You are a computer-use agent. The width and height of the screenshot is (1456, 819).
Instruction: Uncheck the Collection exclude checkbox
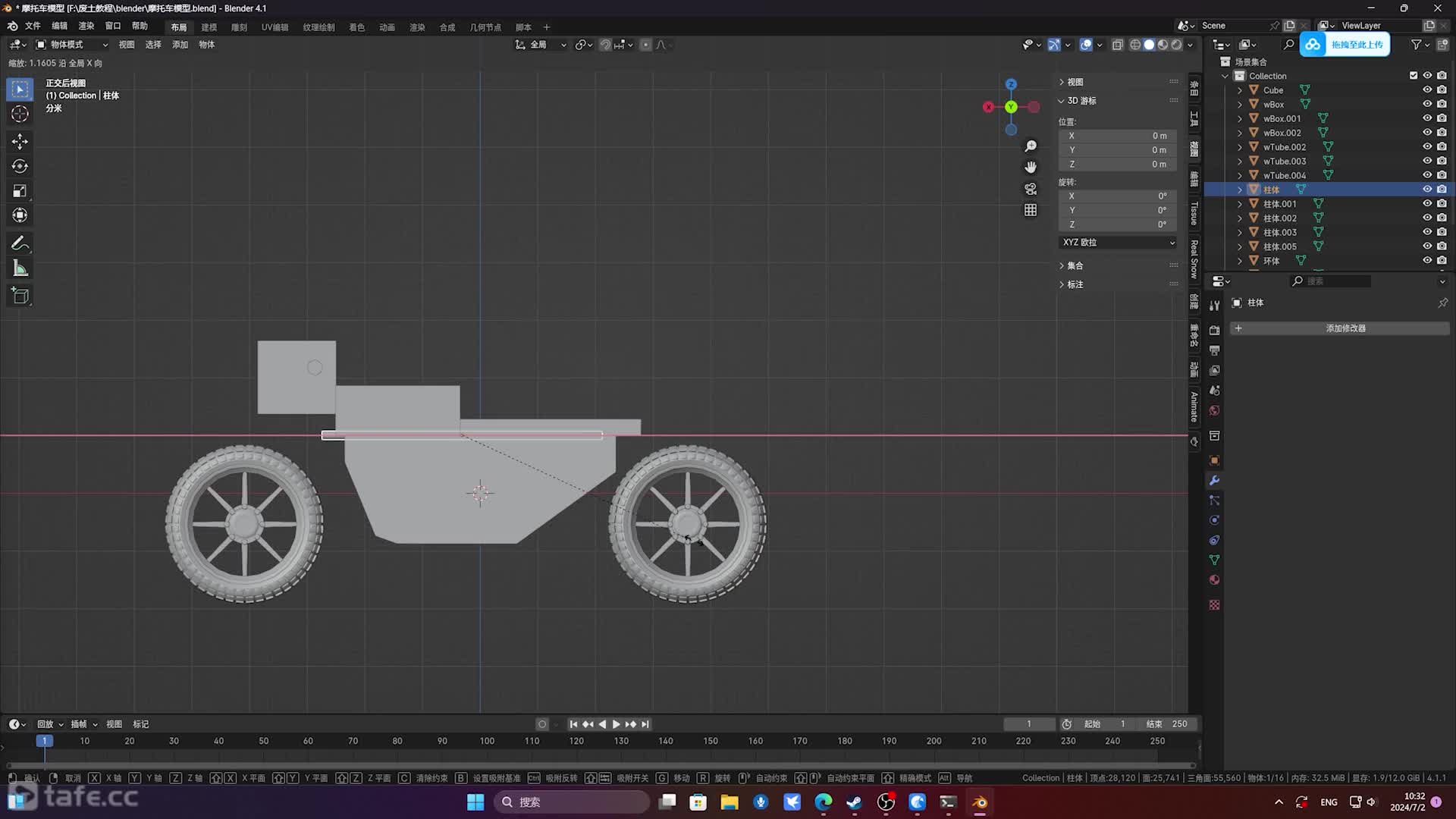coord(1414,76)
